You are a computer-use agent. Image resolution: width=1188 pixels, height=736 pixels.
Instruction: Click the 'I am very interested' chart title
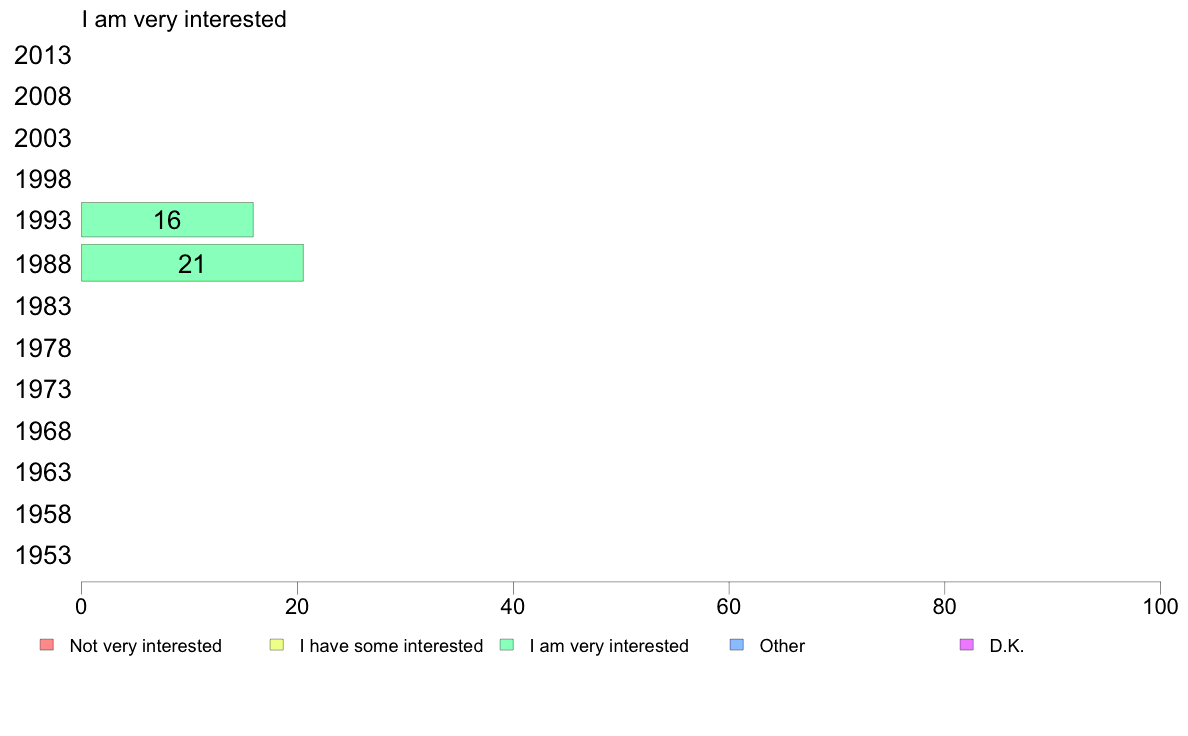pyautogui.click(x=184, y=19)
